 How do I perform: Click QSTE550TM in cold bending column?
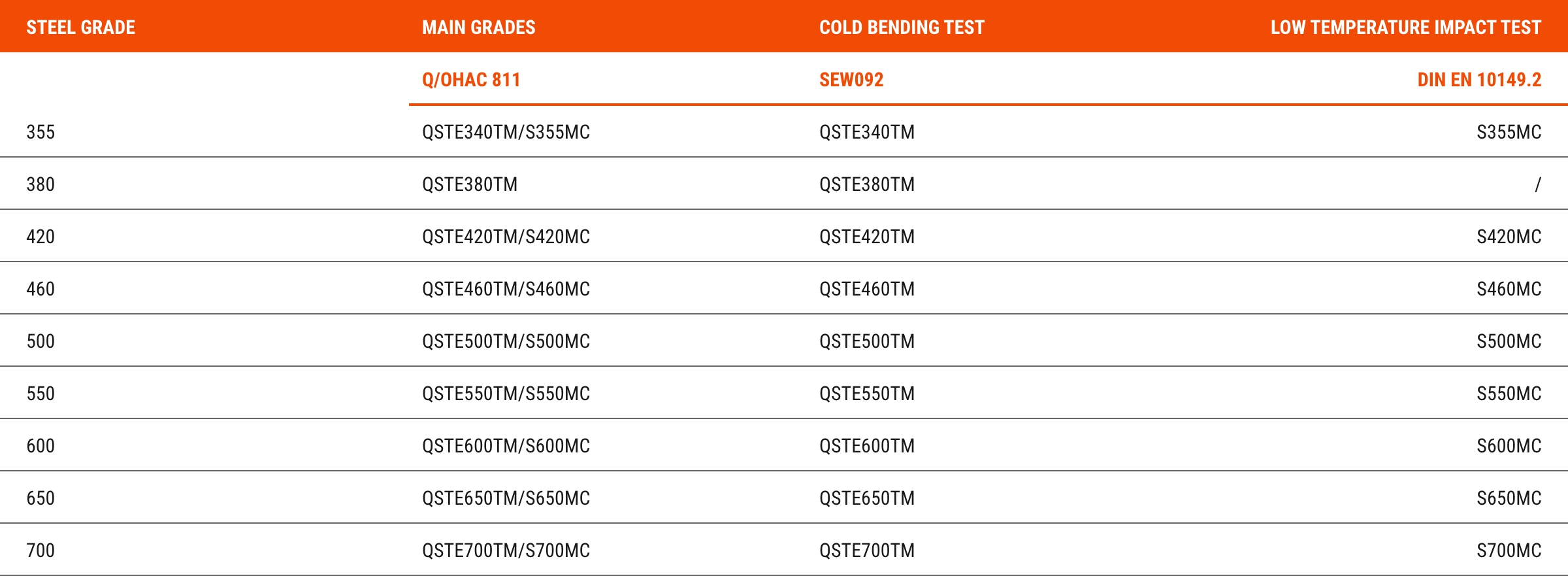point(867,394)
